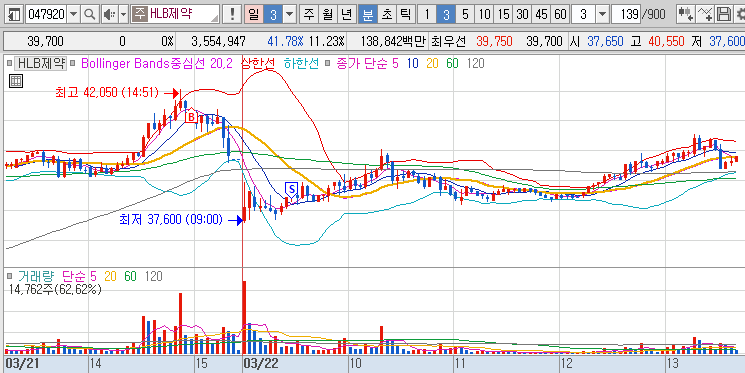745x373 pixels.
Task: Click the grid table icon under HLB제약 label
Action: tap(16, 82)
